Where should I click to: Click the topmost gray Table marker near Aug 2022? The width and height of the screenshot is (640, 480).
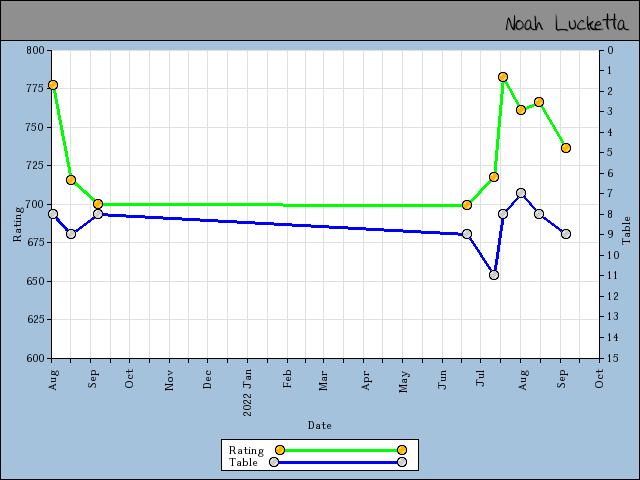521,193
